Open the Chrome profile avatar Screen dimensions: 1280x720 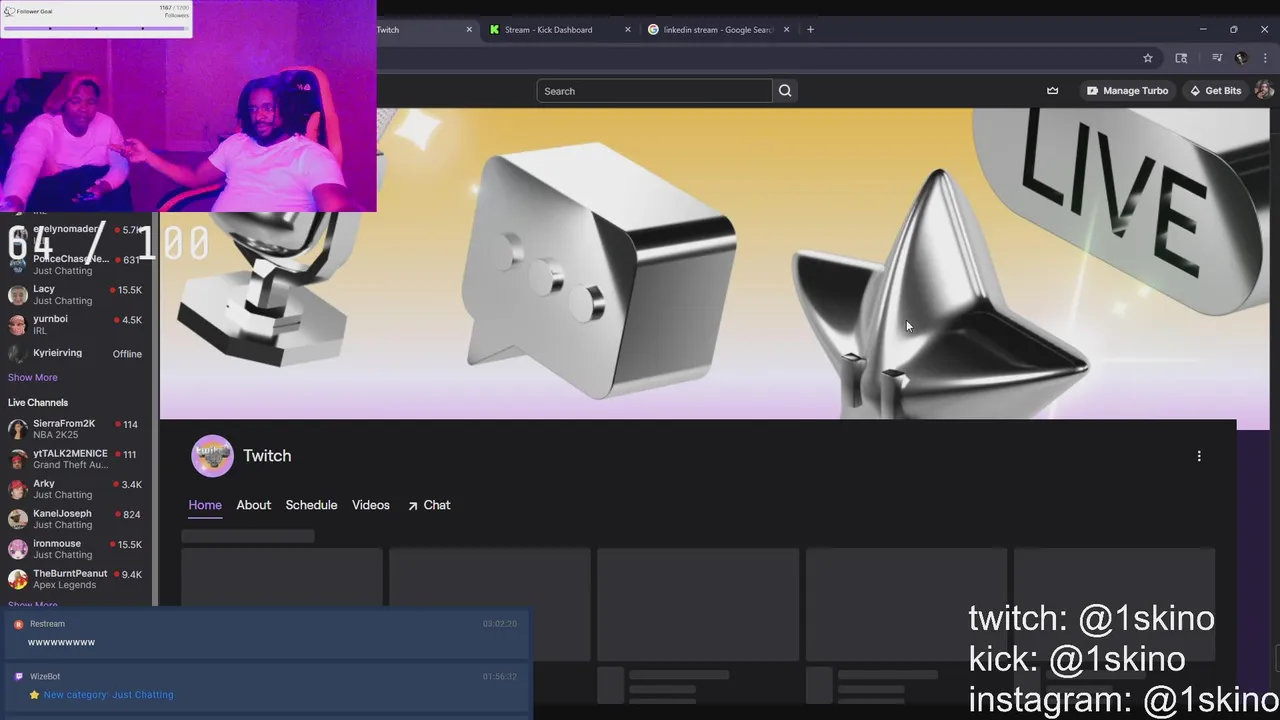1241,58
